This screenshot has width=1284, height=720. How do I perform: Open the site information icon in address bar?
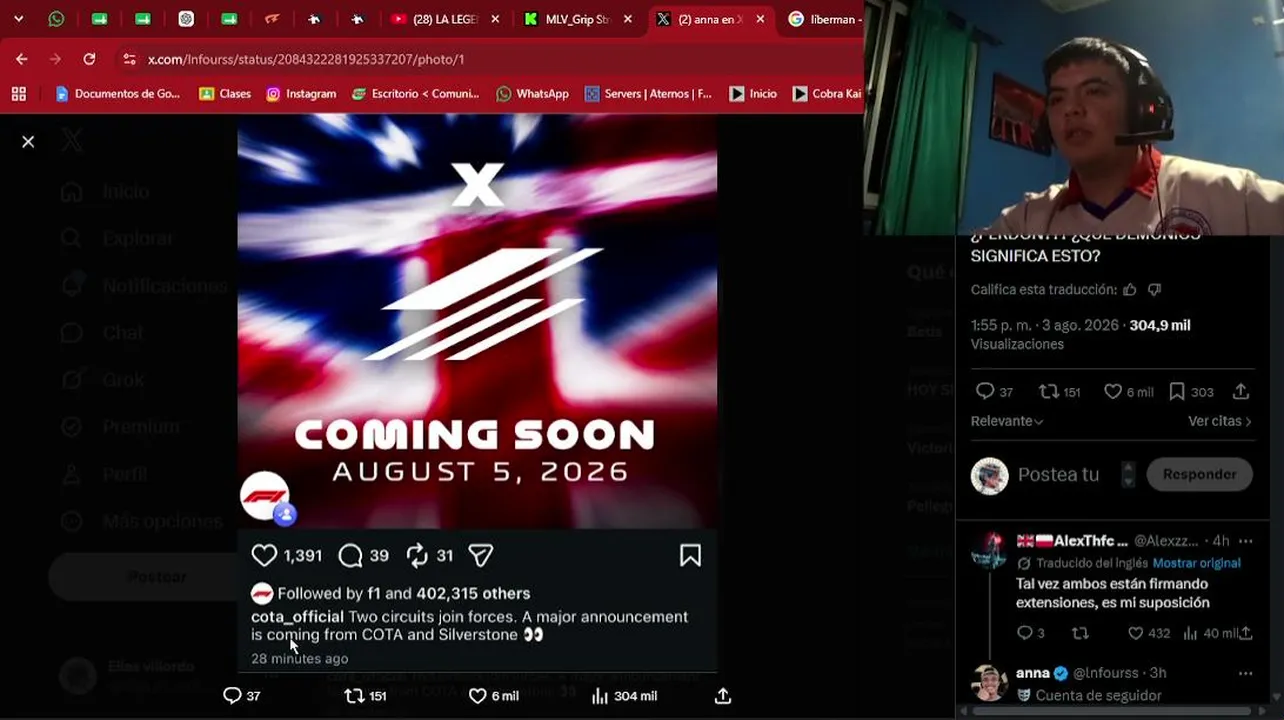click(x=129, y=59)
